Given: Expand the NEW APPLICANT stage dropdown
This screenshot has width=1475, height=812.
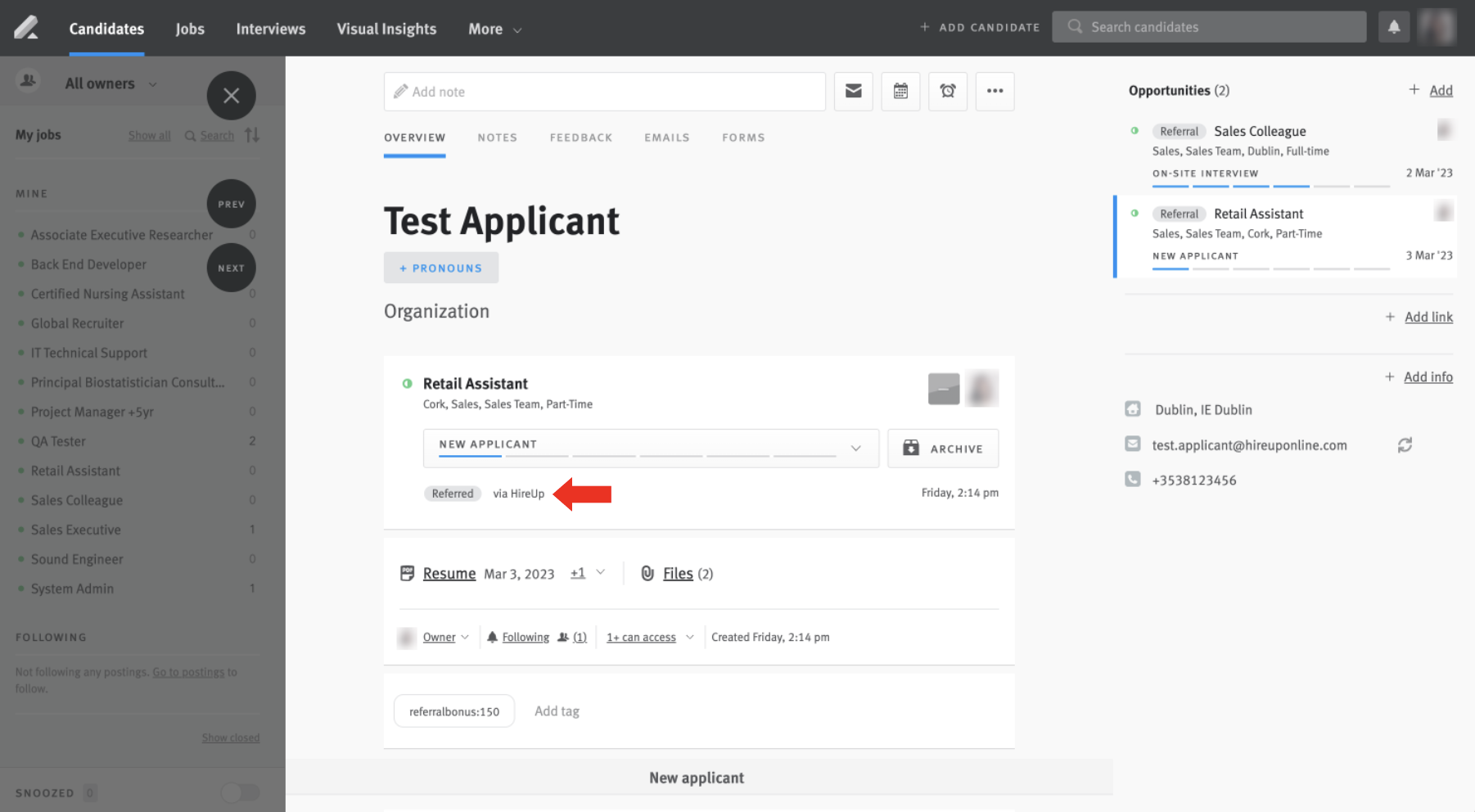Looking at the screenshot, I should tap(856, 448).
